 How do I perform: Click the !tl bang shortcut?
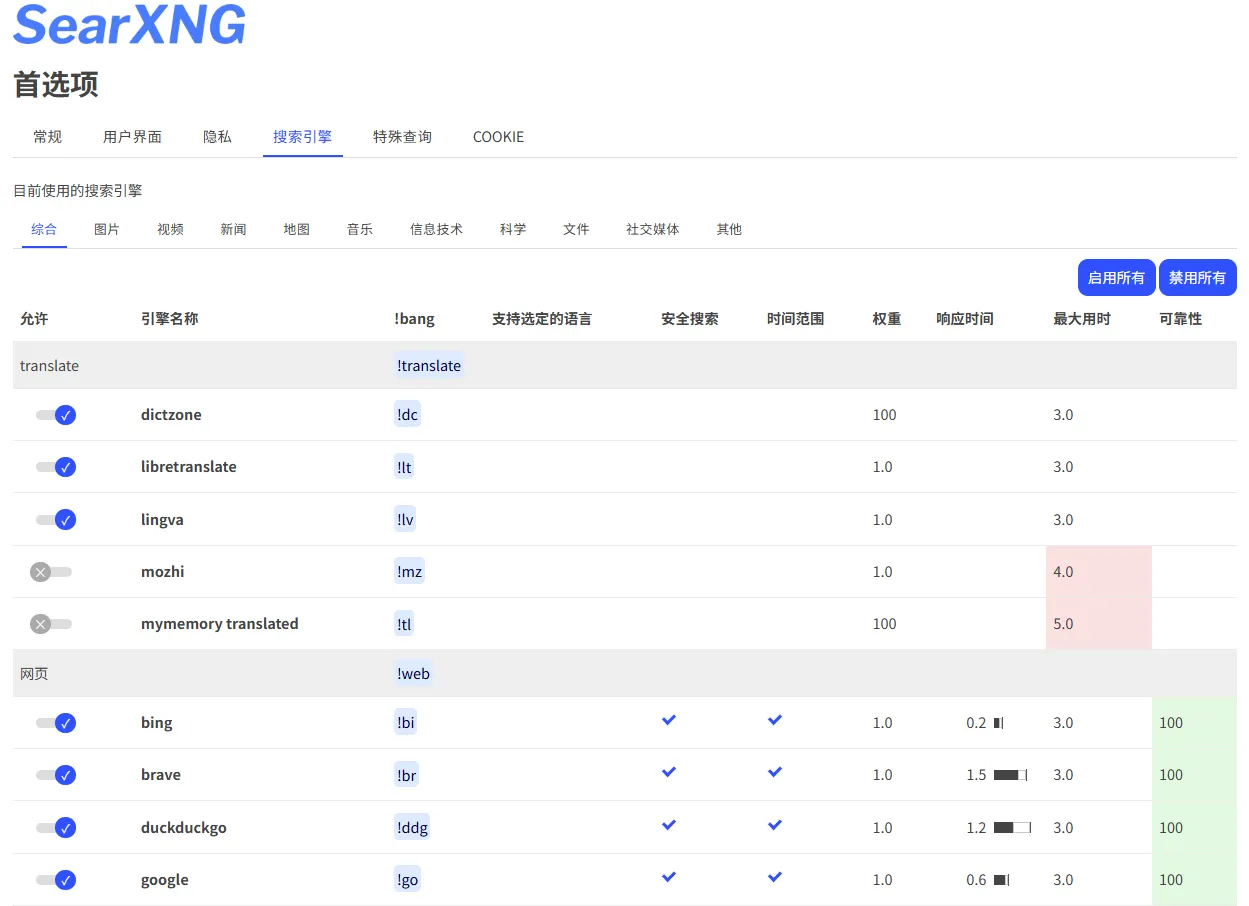404,624
